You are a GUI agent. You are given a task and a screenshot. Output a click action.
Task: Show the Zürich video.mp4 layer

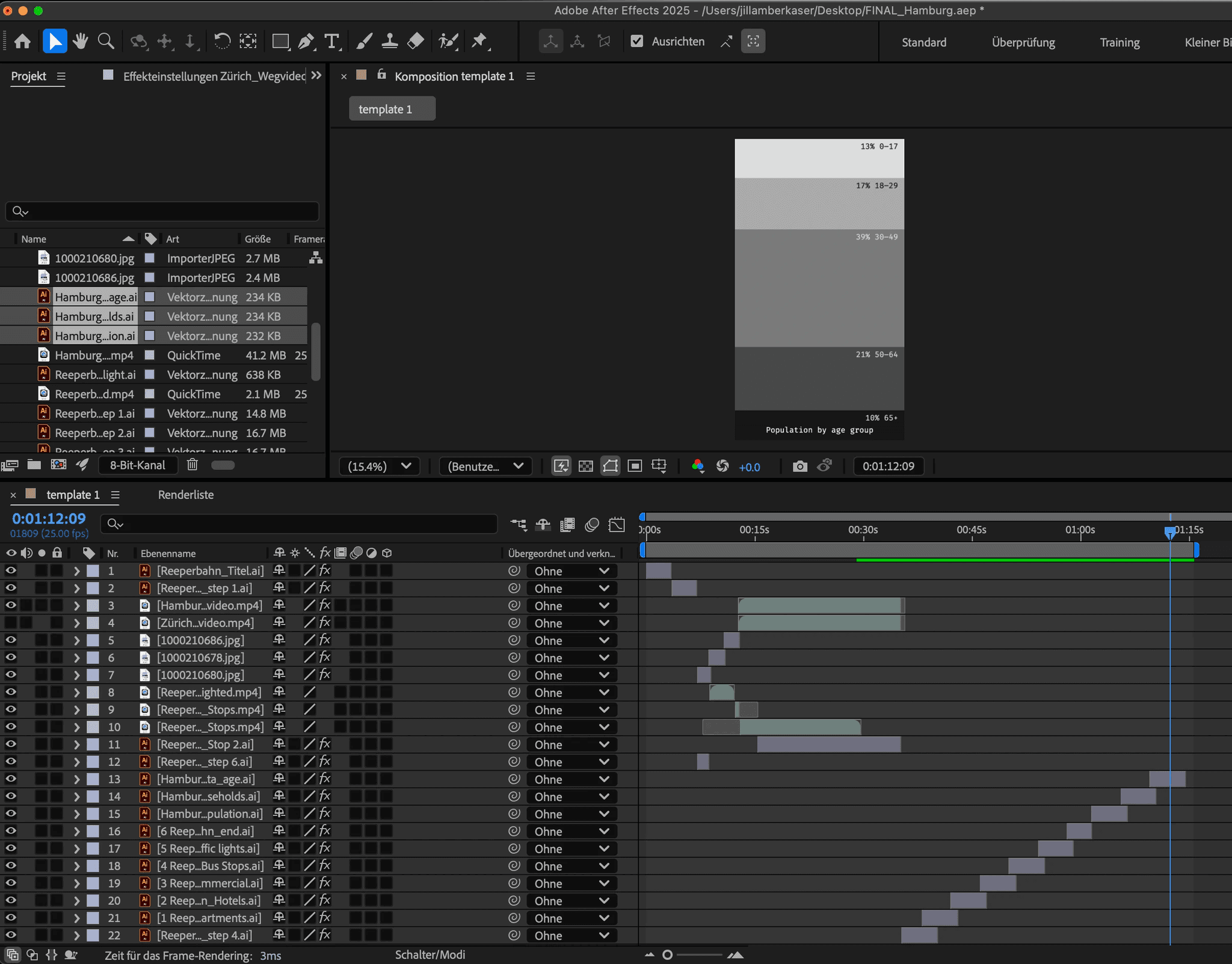pos(11,623)
